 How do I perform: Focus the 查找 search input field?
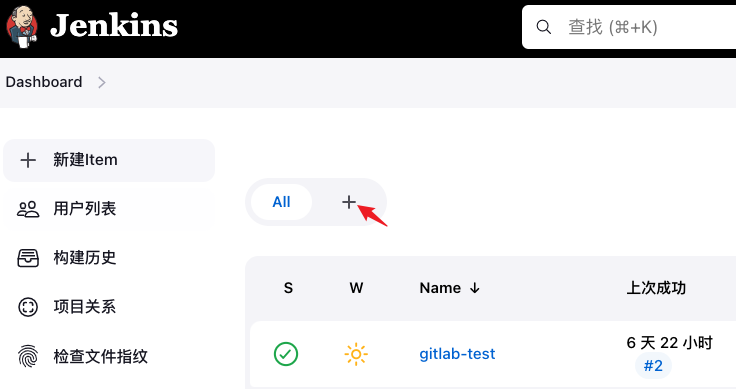(629, 27)
